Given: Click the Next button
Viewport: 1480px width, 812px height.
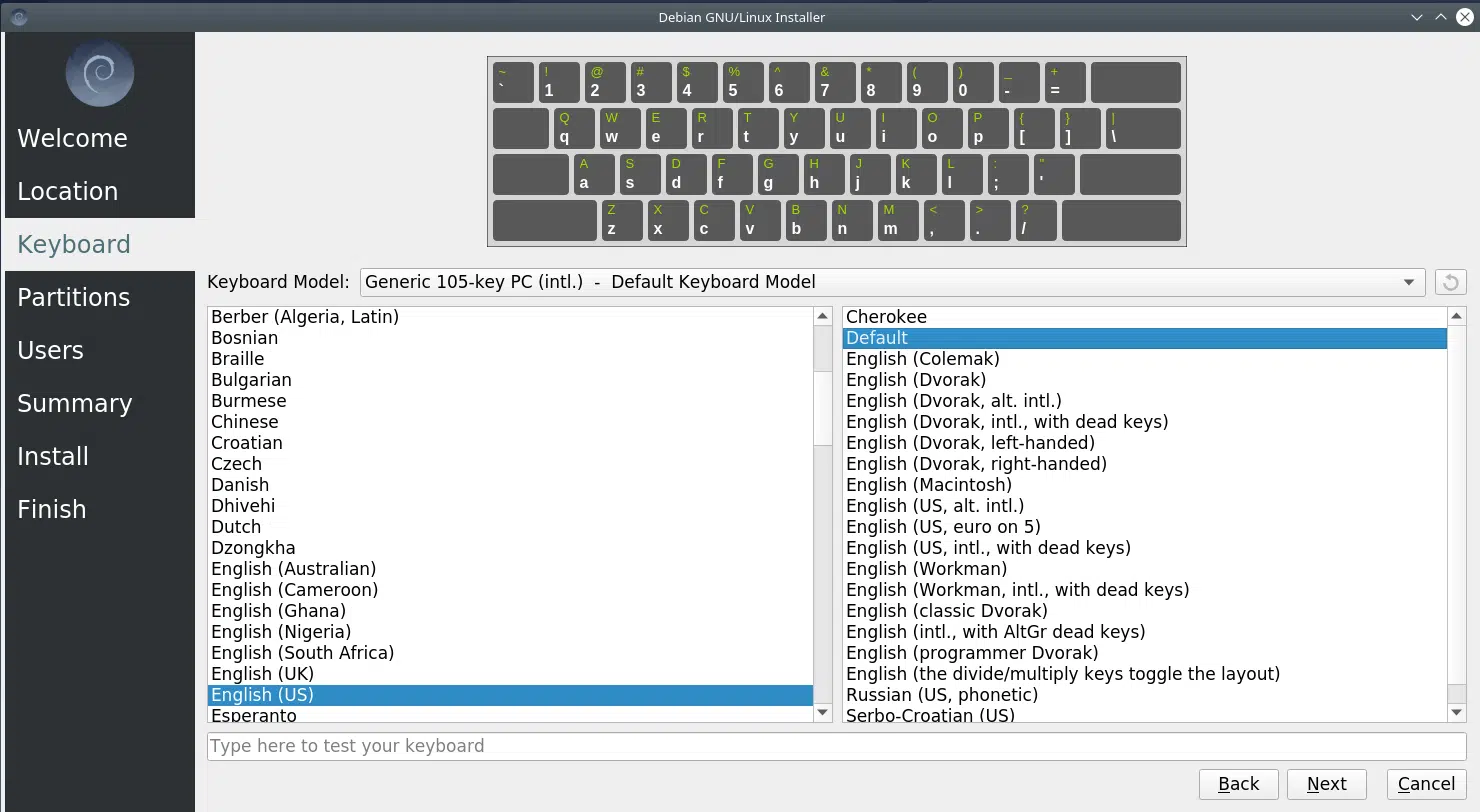Looking at the screenshot, I should coord(1326,784).
